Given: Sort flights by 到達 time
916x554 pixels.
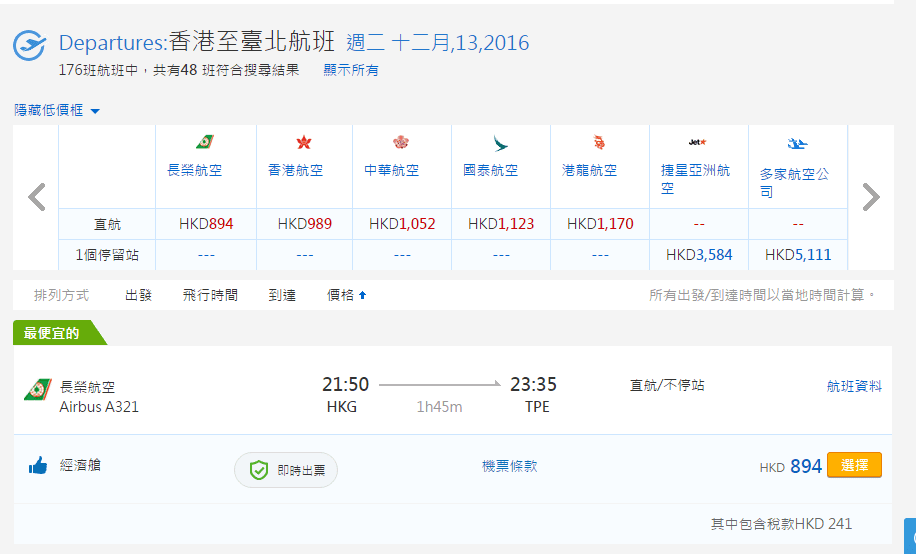Looking at the screenshot, I should [283, 295].
